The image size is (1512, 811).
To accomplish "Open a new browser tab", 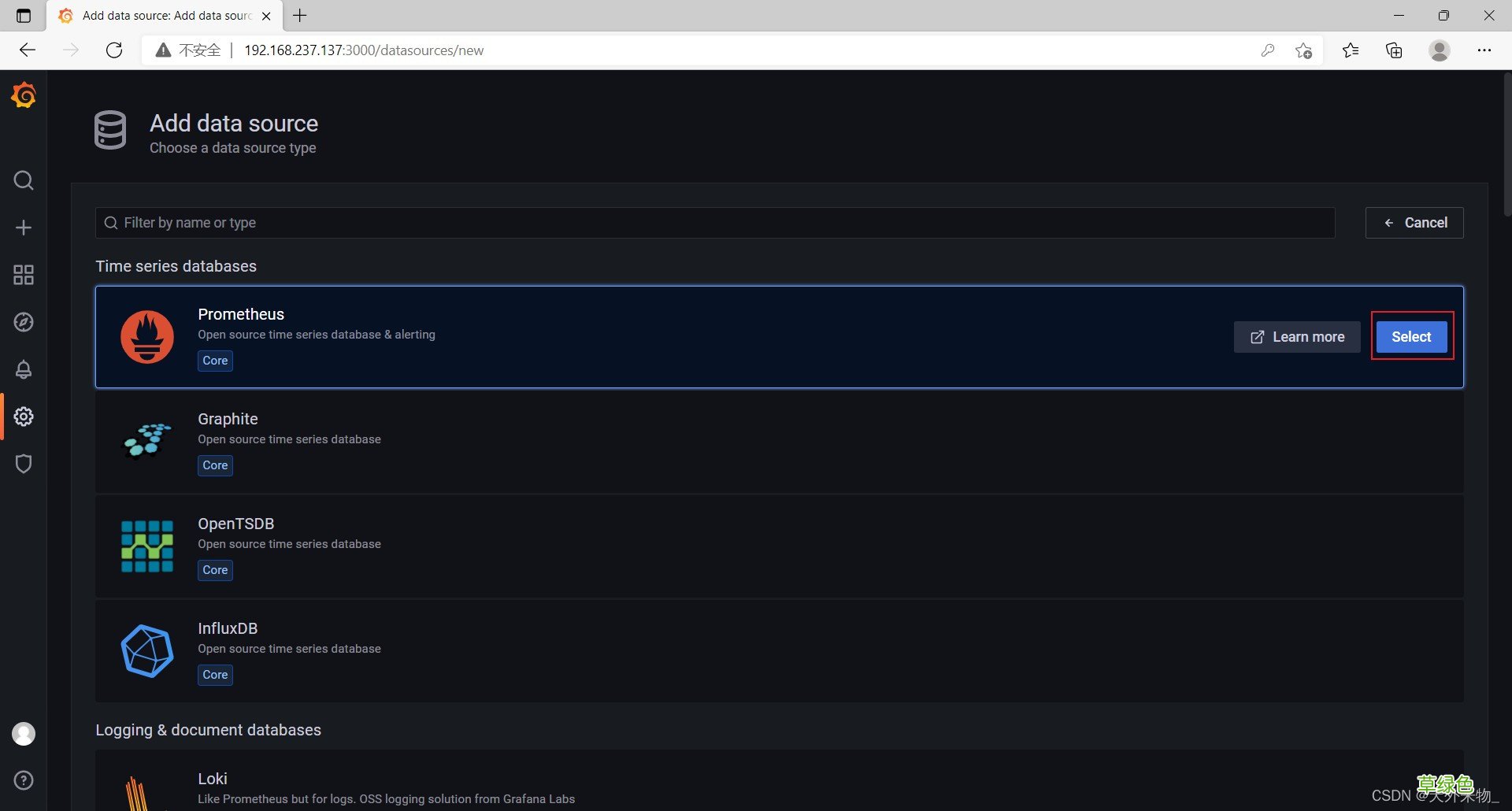I will tap(300, 16).
